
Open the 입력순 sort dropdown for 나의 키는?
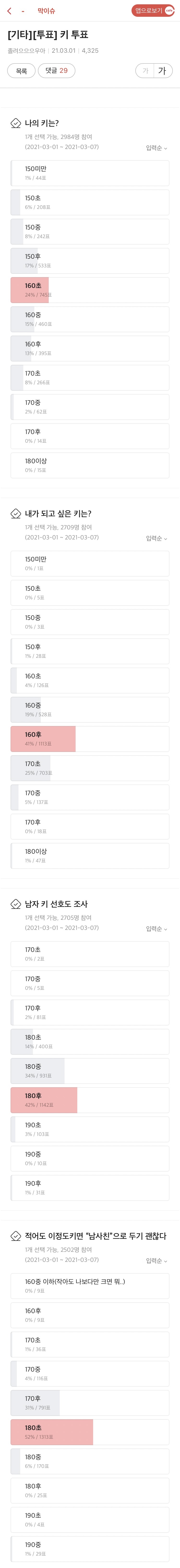(x=156, y=148)
